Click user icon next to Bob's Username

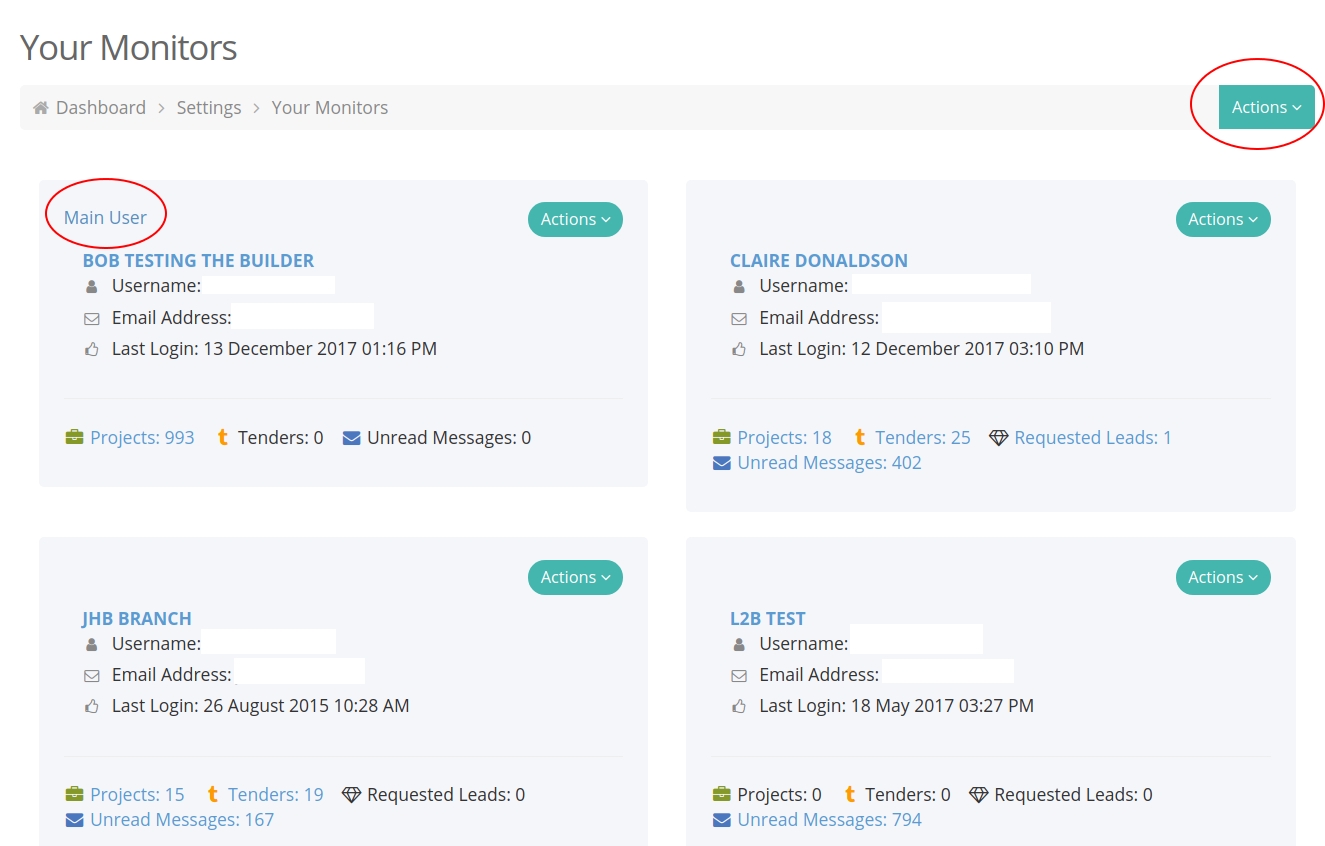click(92, 287)
